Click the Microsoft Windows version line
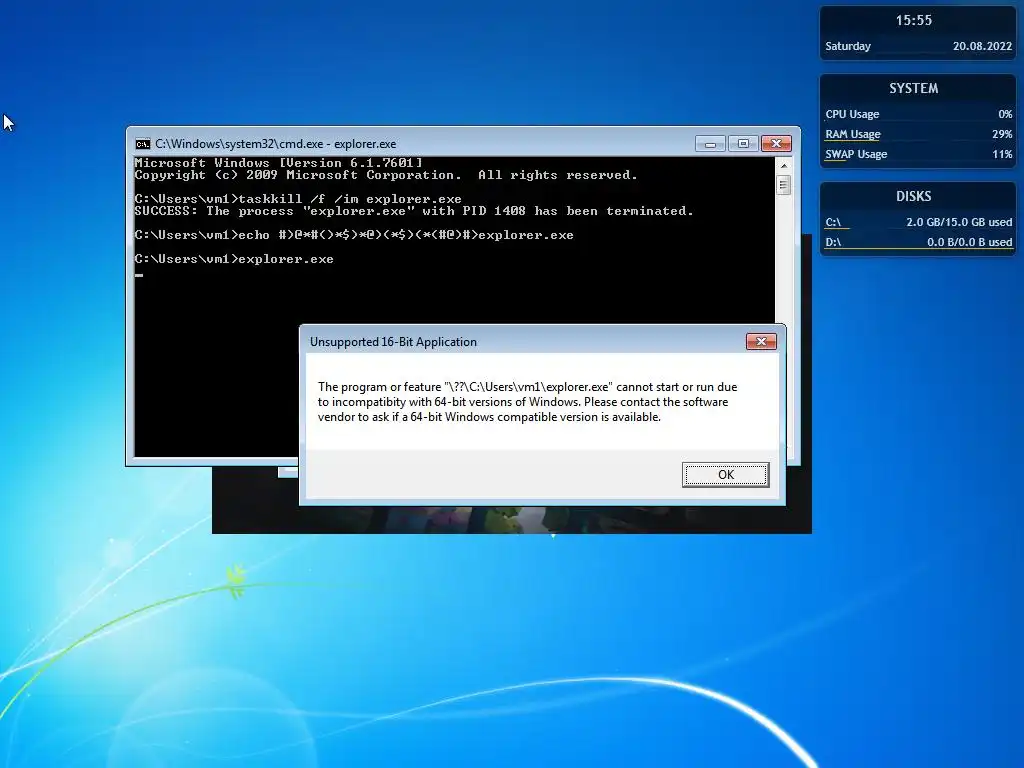The image size is (1024, 768). 278,163
